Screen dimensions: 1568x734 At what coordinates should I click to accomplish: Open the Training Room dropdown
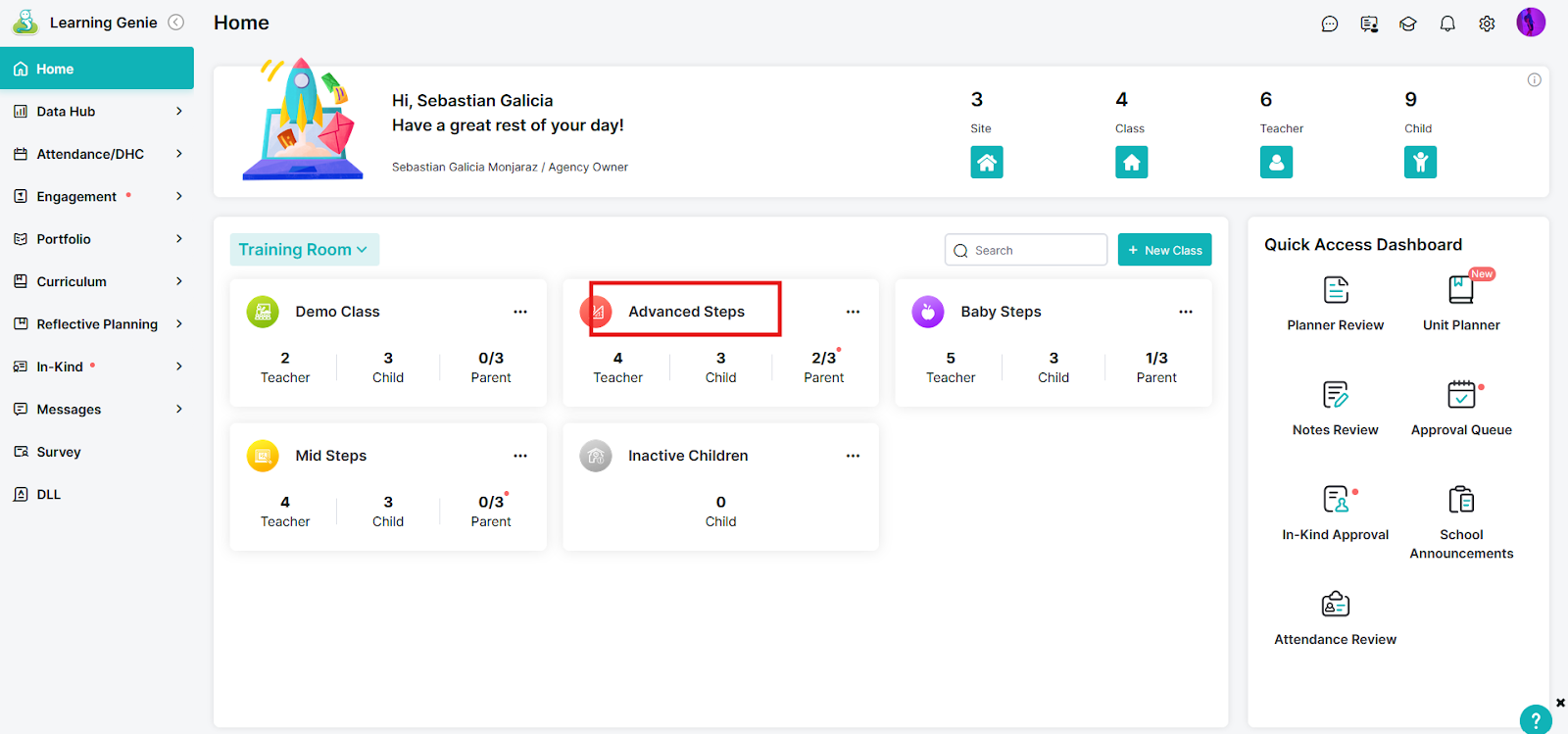coord(304,250)
